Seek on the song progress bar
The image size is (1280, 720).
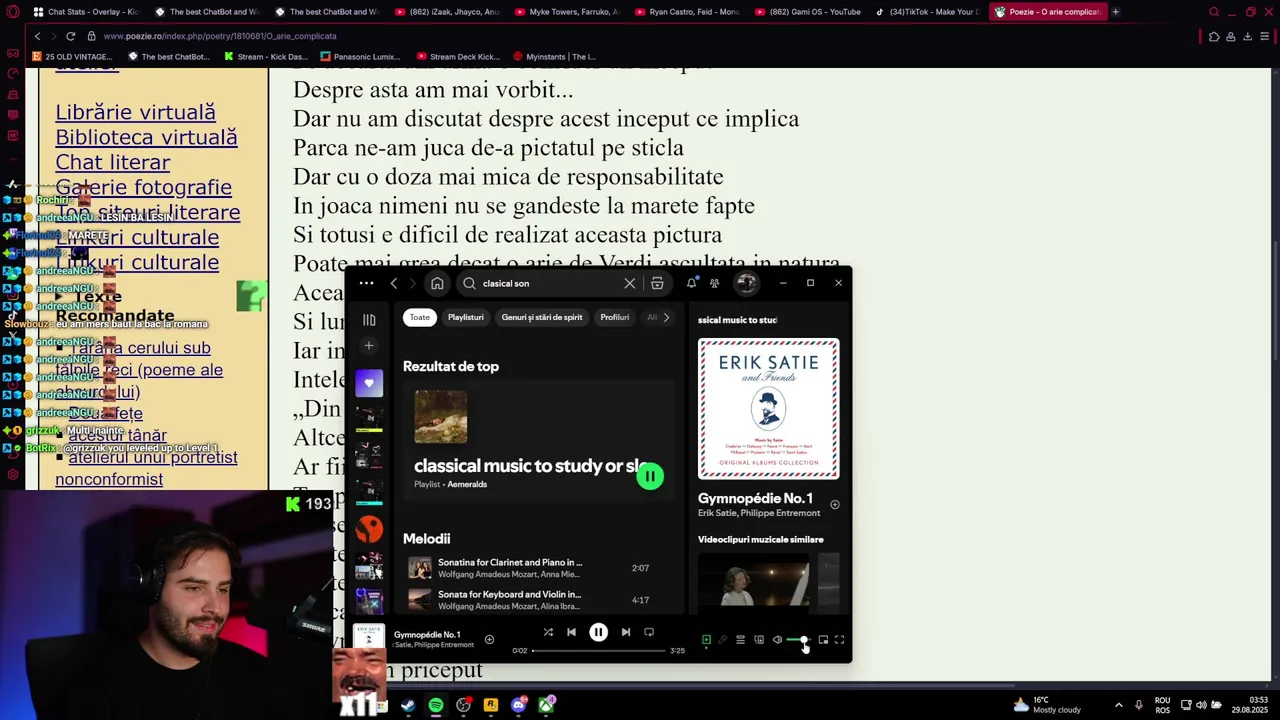point(598,651)
